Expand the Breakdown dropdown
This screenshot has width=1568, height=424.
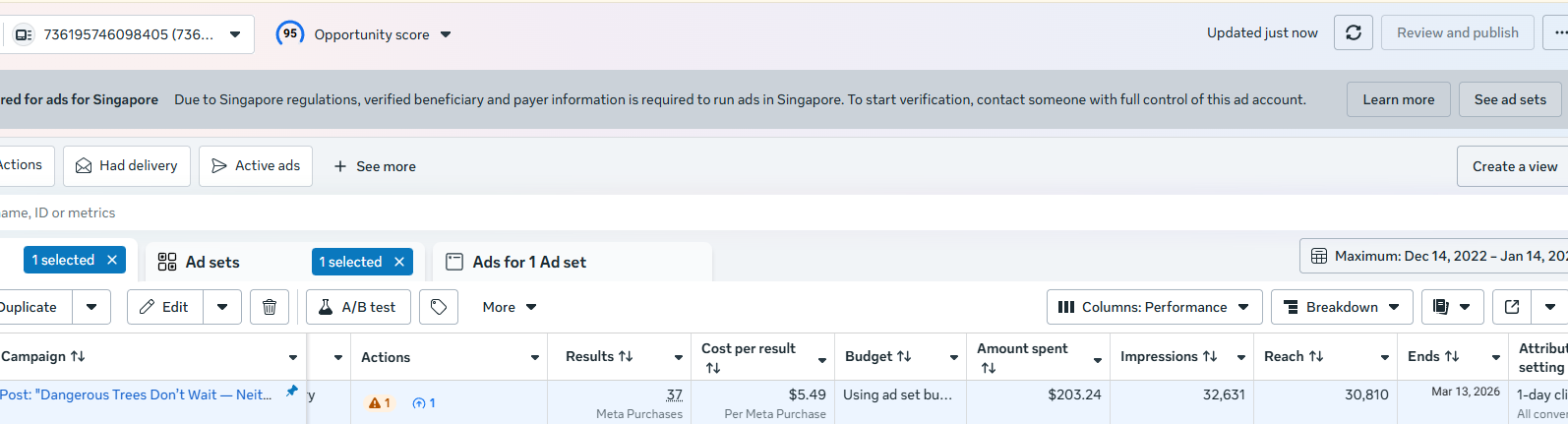tap(1342, 307)
